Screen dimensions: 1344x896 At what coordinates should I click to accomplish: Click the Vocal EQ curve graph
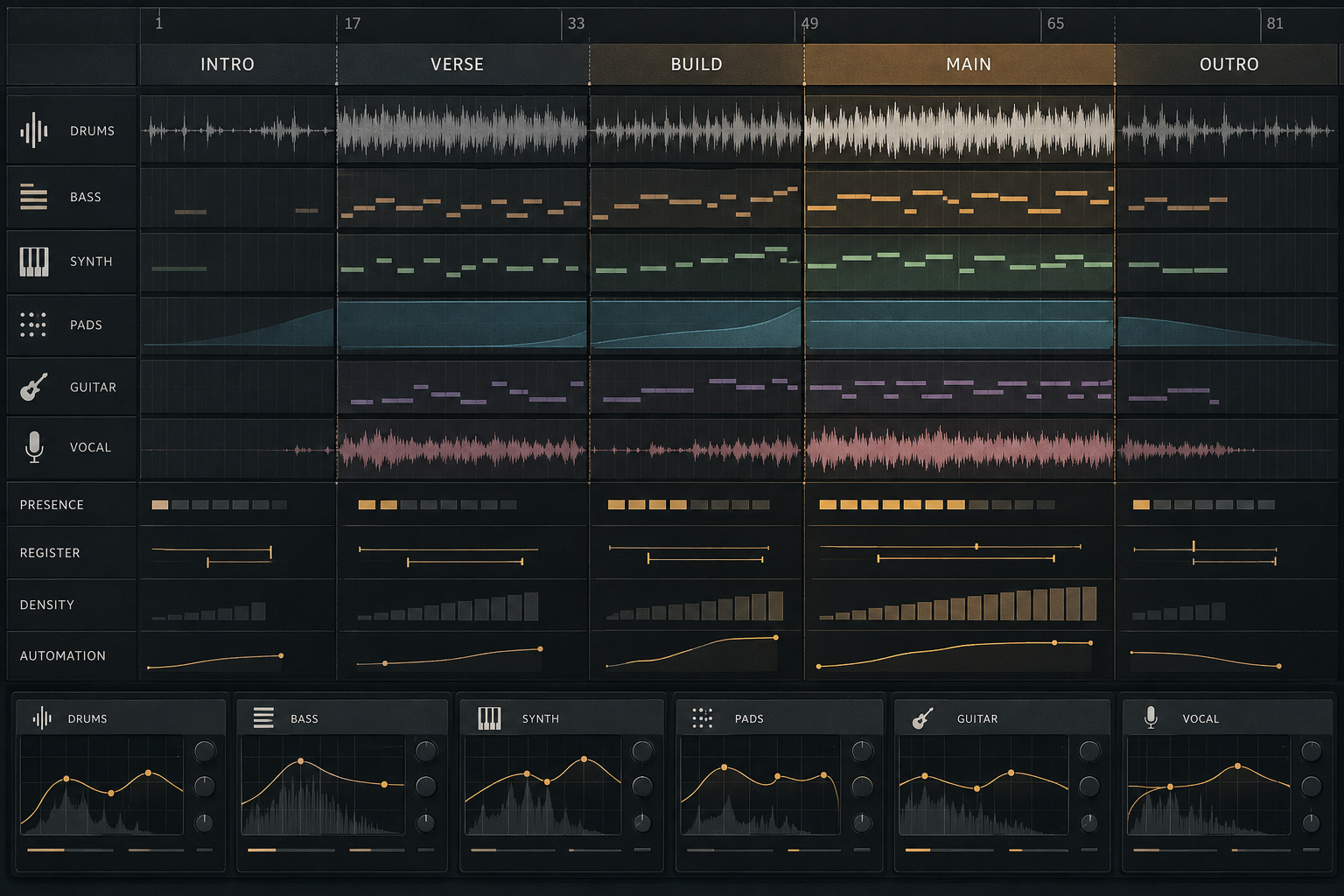click(x=1208, y=785)
